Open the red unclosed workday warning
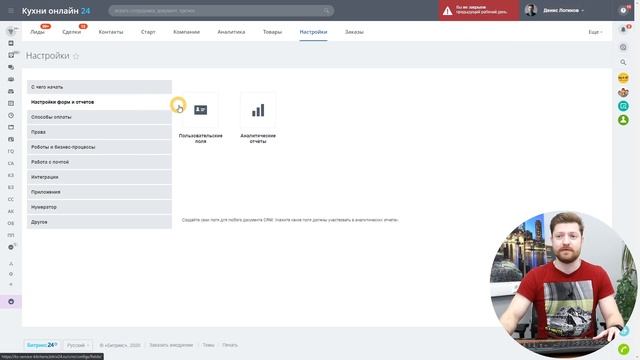Image resolution: width=640 pixels, height=360 pixels. tap(479, 10)
